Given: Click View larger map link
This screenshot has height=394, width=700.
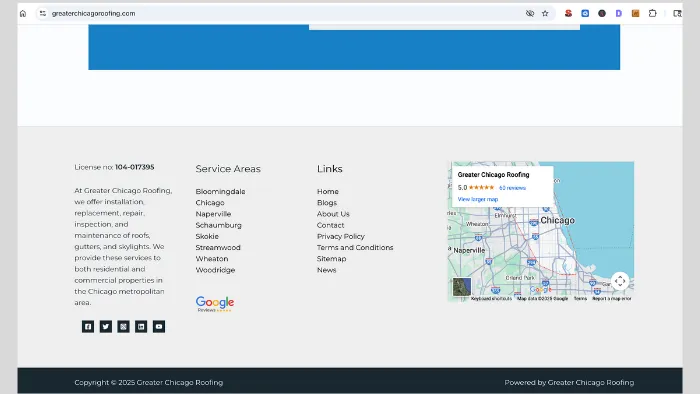Looking at the screenshot, I should [478, 199].
